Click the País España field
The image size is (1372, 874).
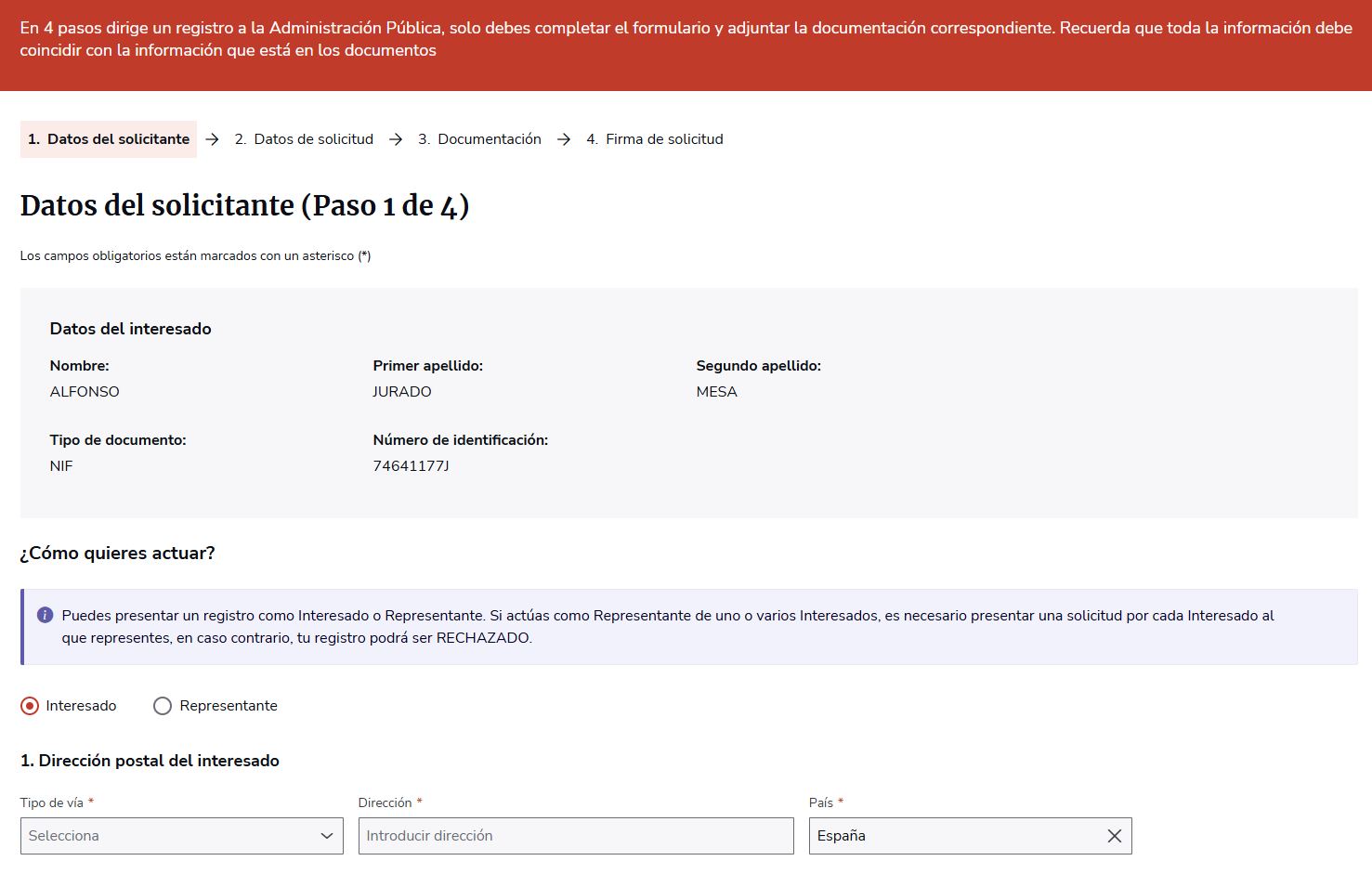point(971,836)
